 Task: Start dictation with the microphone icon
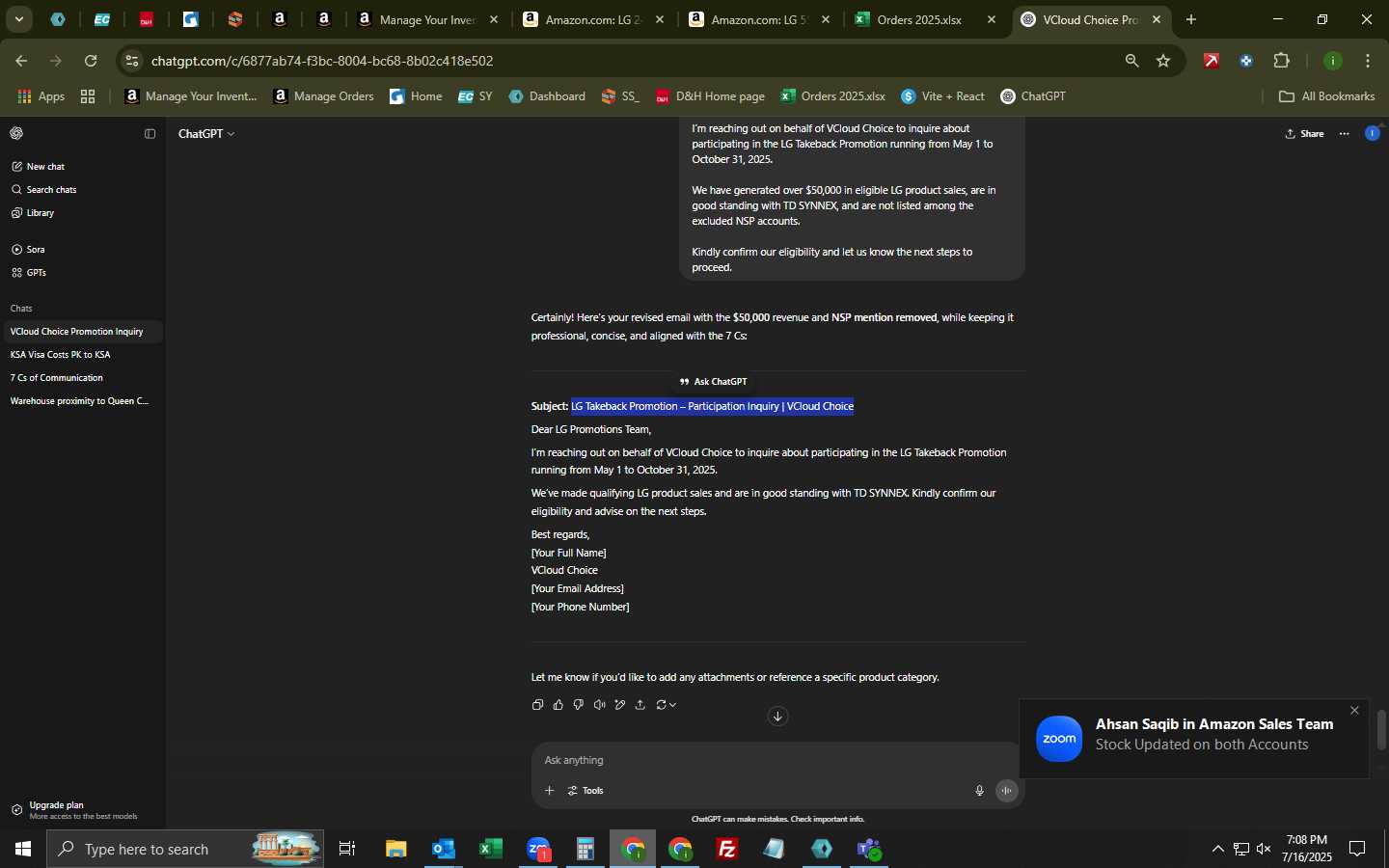(x=979, y=791)
